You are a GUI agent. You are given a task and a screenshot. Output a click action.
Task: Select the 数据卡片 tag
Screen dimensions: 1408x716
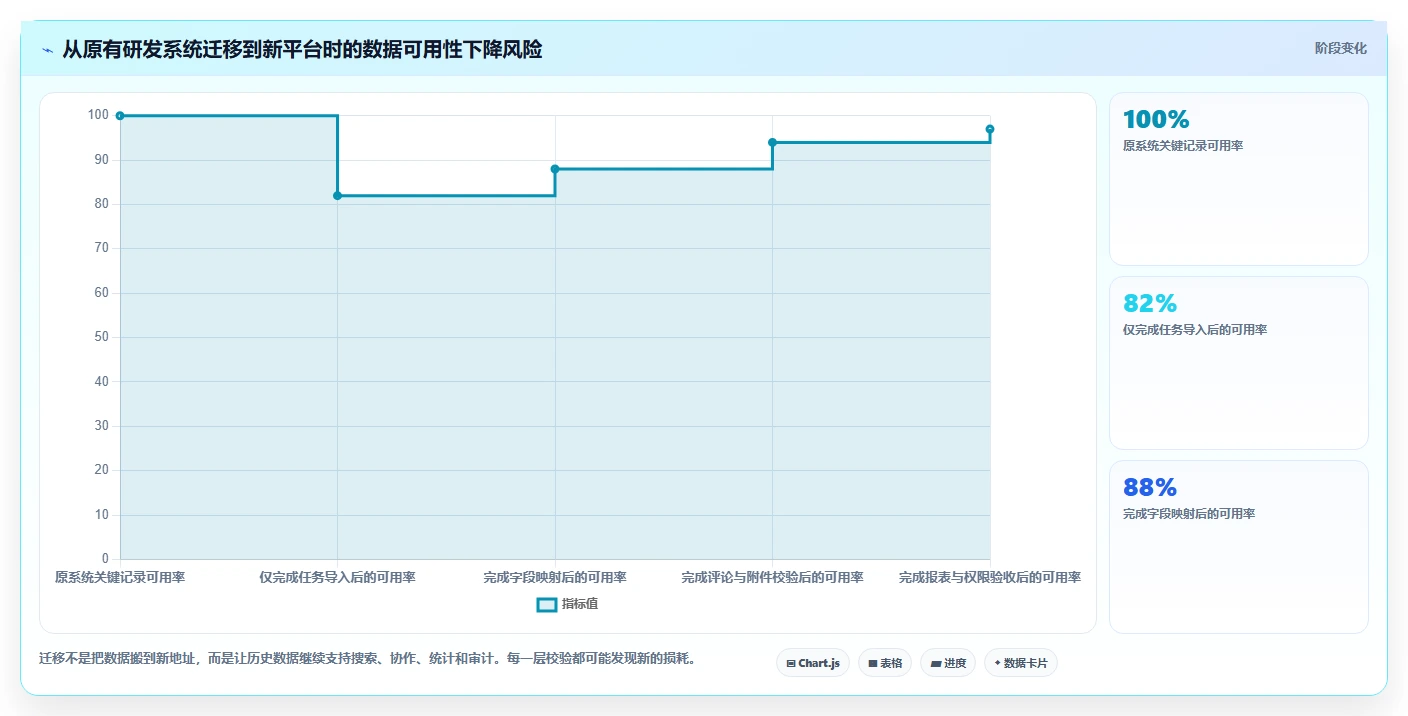coord(1021,663)
